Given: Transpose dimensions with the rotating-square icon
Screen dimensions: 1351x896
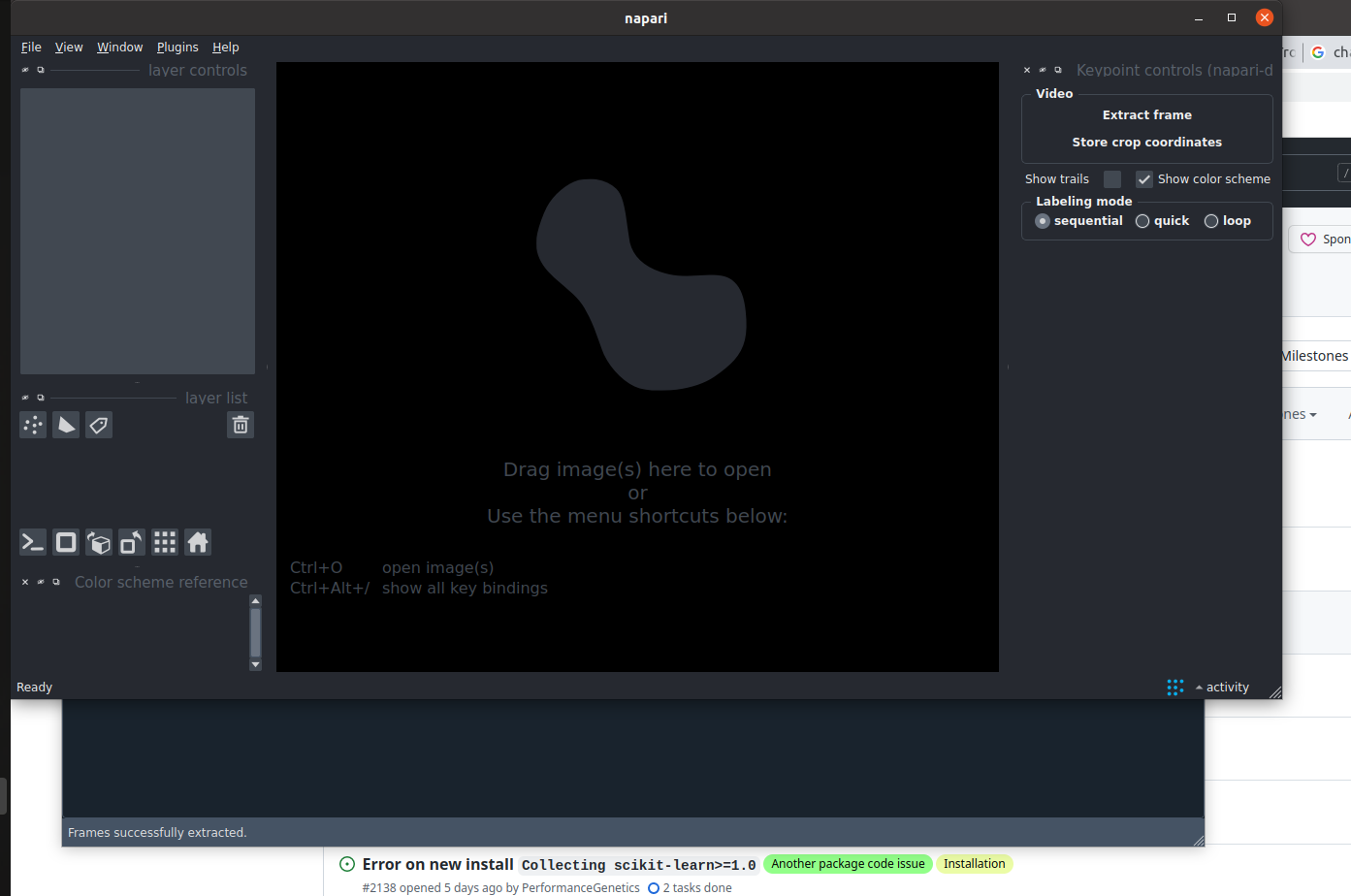Looking at the screenshot, I should 131,542.
